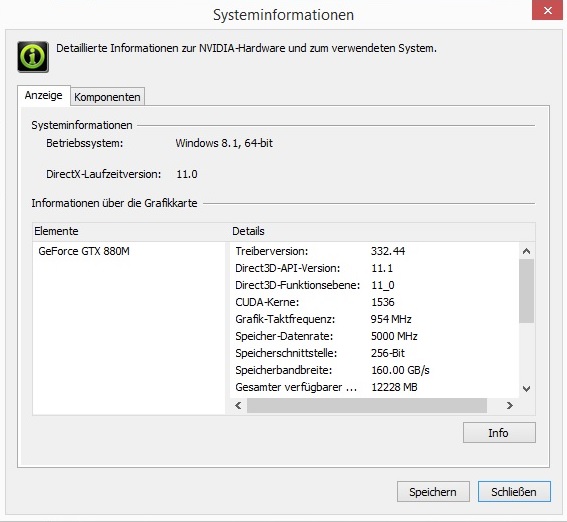Select the Gesamter verfügbarer 12228 MB row
Screen dimensions: 567x522
[374, 387]
